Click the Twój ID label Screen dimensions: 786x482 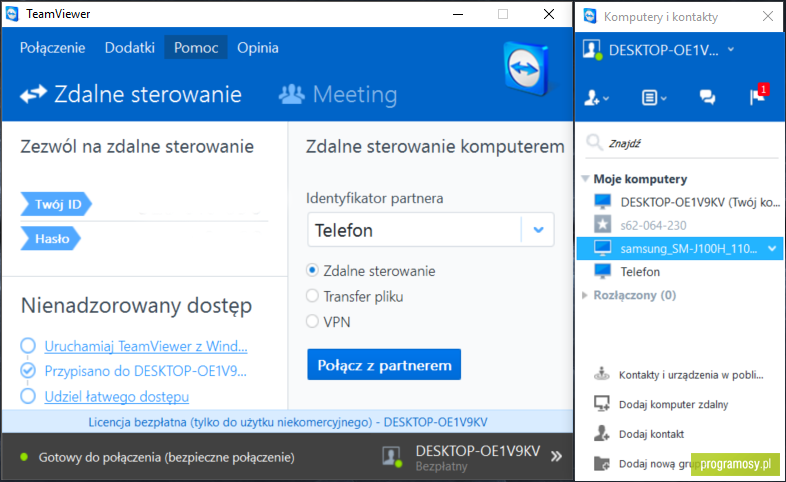point(56,204)
